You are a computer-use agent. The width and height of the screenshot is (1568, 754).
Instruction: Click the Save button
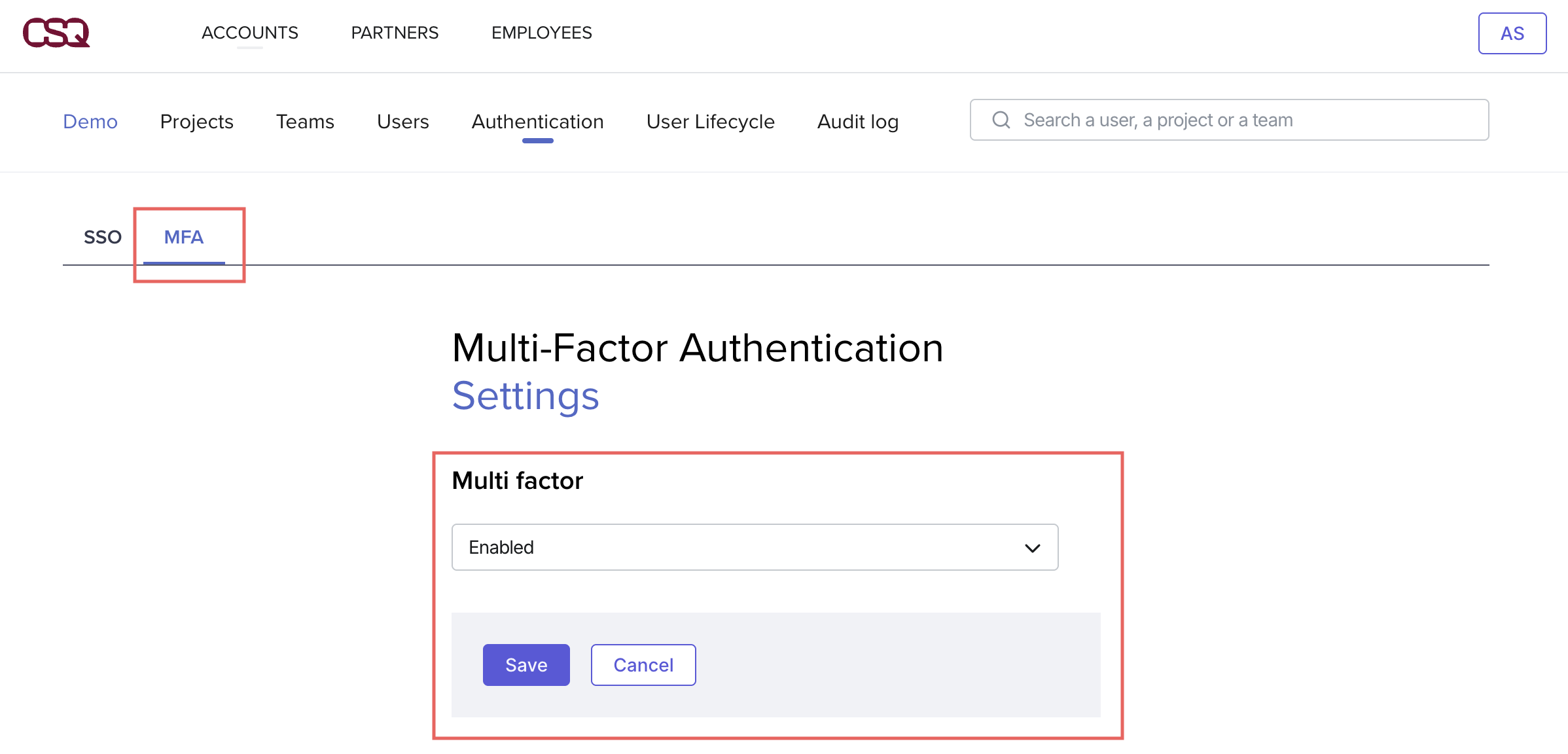(526, 664)
